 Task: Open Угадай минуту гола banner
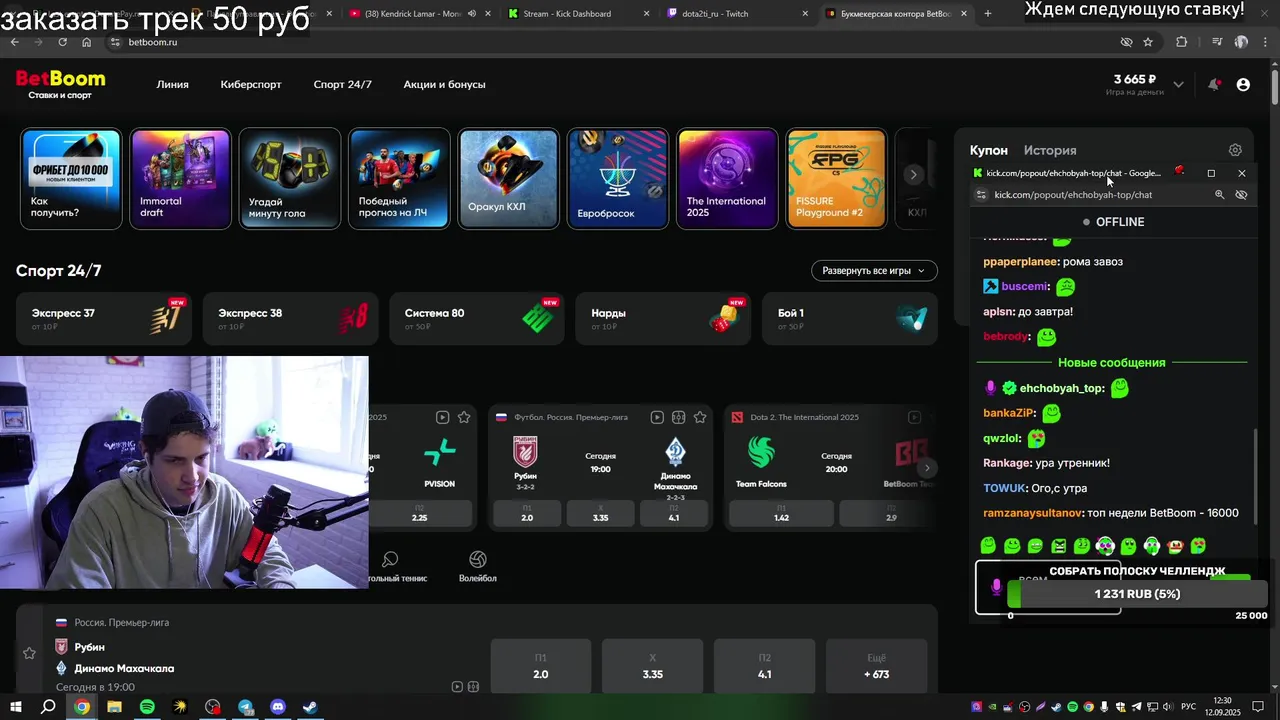pyautogui.click(x=290, y=179)
